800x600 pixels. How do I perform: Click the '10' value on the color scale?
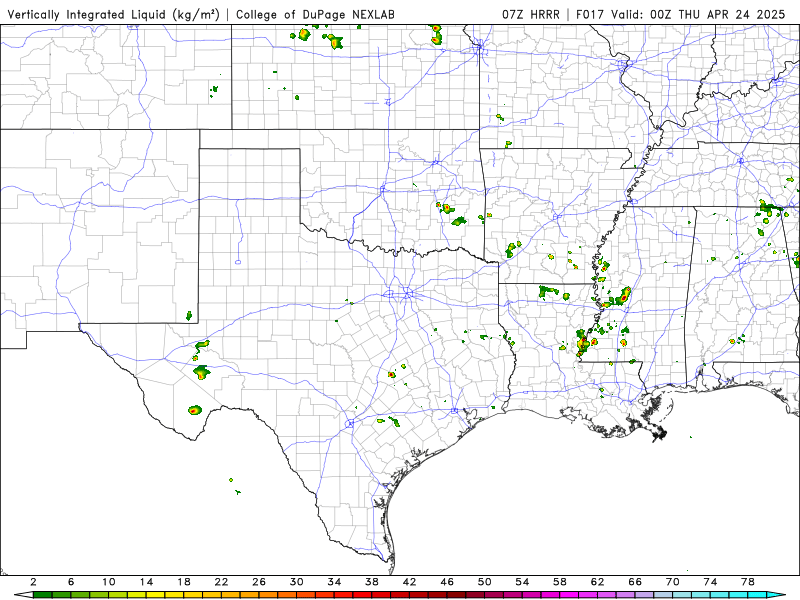(109, 582)
